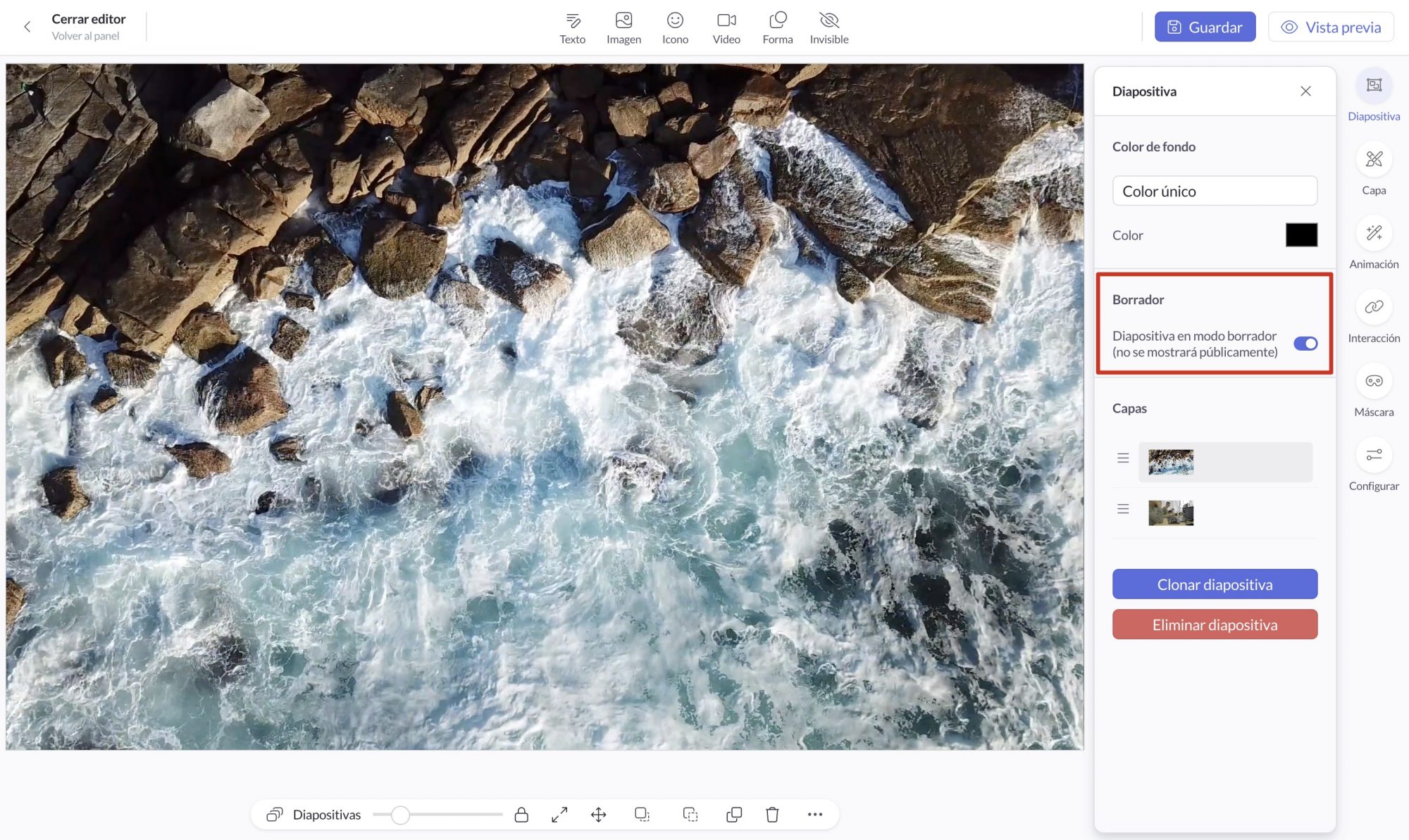Insert a Video element
Image resolution: width=1409 pixels, height=840 pixels.
[x=726, y=28]
